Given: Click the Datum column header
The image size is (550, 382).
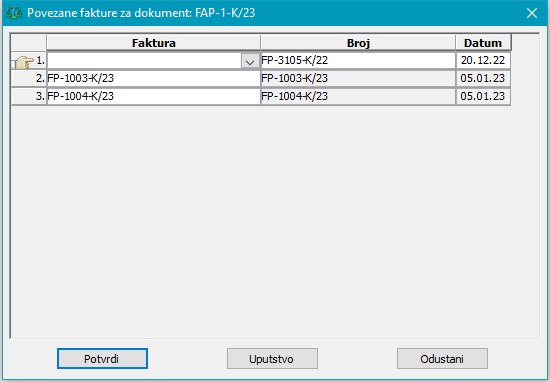Looking at the screenshot, I should tap(483, 43).
